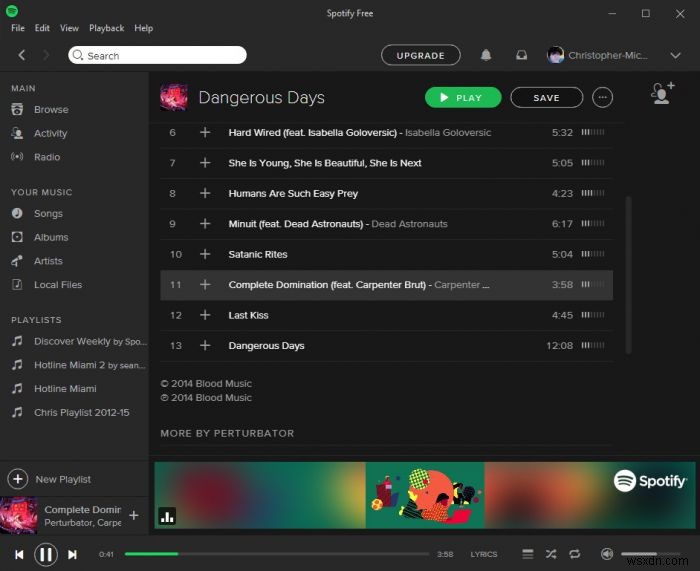The image size is (700, 571).
Task: Open the Help menu
Action: coord(143,28)
